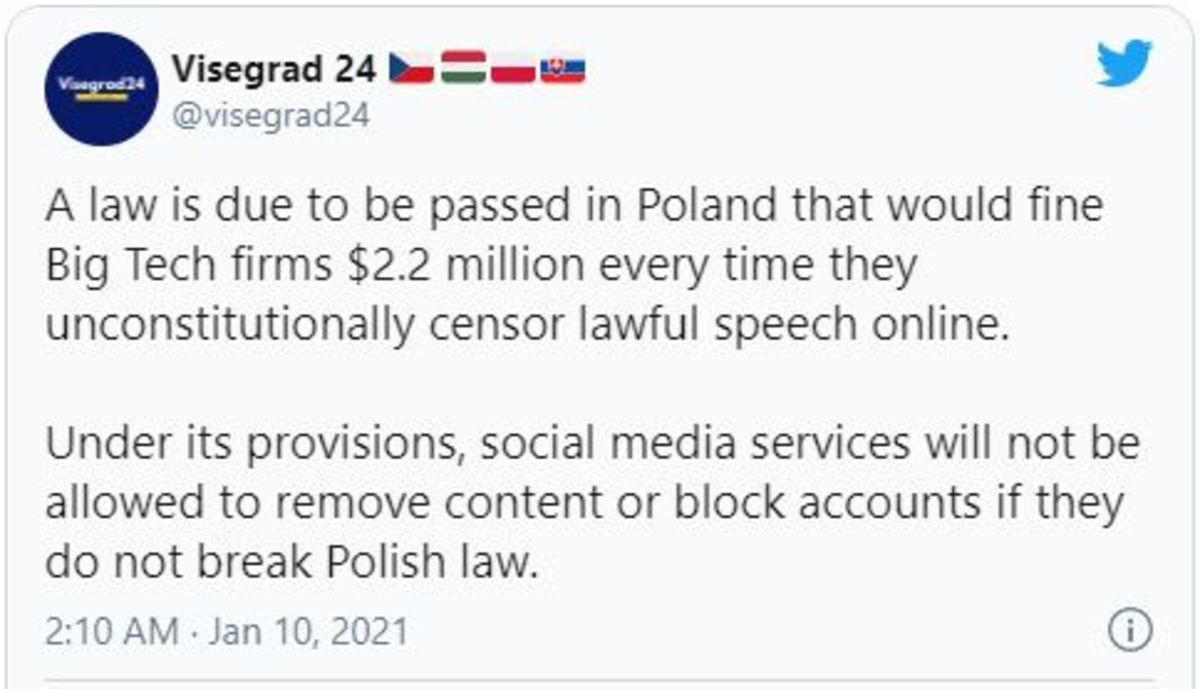Open the 2:10 AM timestamp link
Screen dimensions: 1200x689
[112, 632]
